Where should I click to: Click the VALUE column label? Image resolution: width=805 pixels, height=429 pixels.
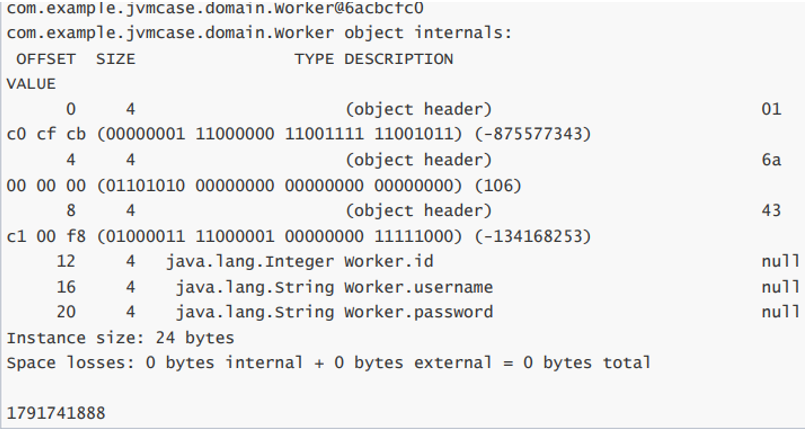pos(31,84)
